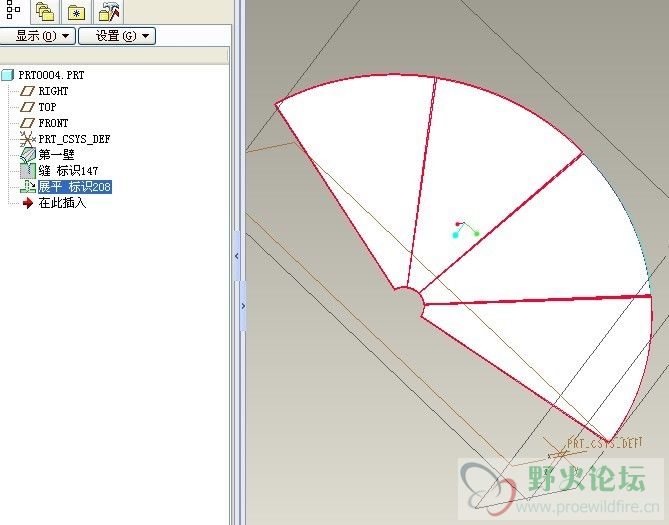Viewport: 669px width, 525px height.
Task: Click the spin center triad in viewport
Action: [x=466, y=229]
